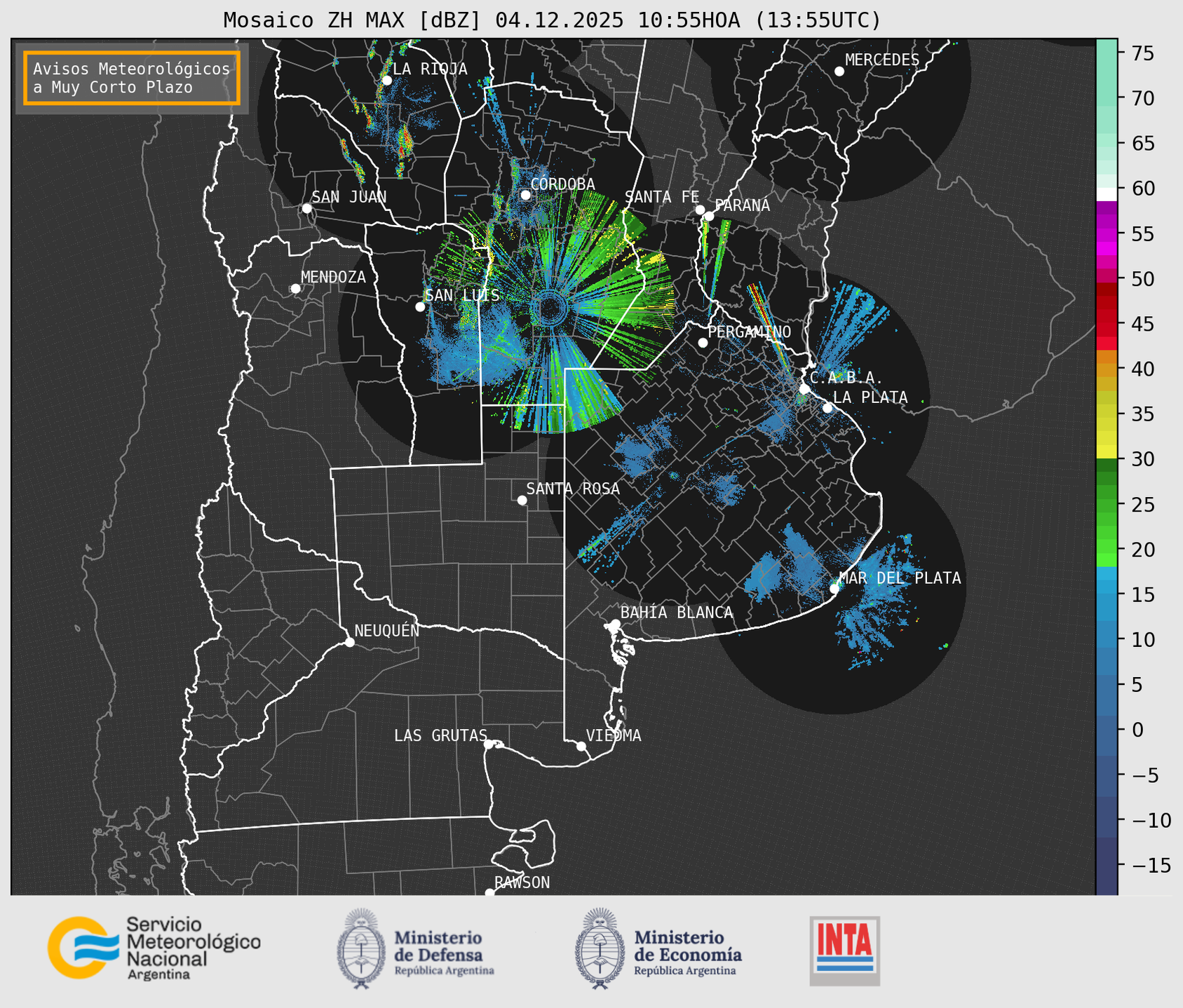Click the radar center ring near Córdoba province
The image size is (1183, 1008).
coord(550,308)
